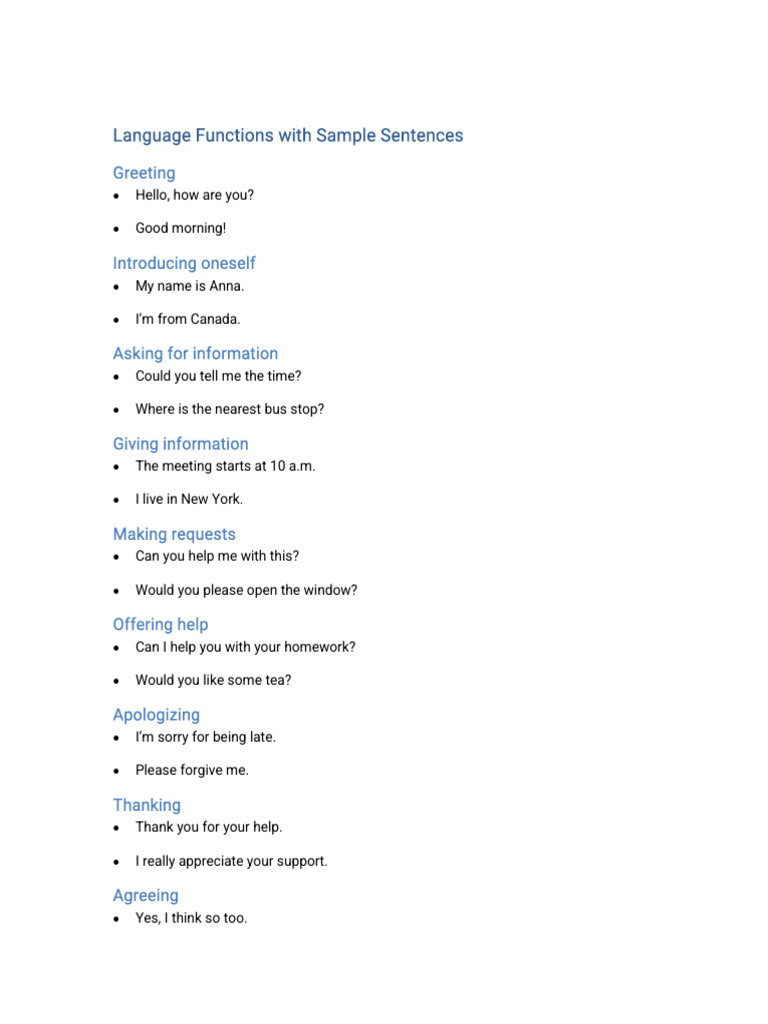Viewport: 768px width, 1024px height.
Task: Select the Making requests heading
Action: point(174,534)
